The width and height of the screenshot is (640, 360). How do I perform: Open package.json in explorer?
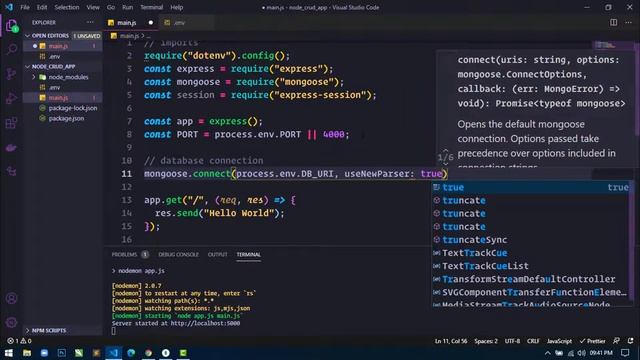(63, 118)
